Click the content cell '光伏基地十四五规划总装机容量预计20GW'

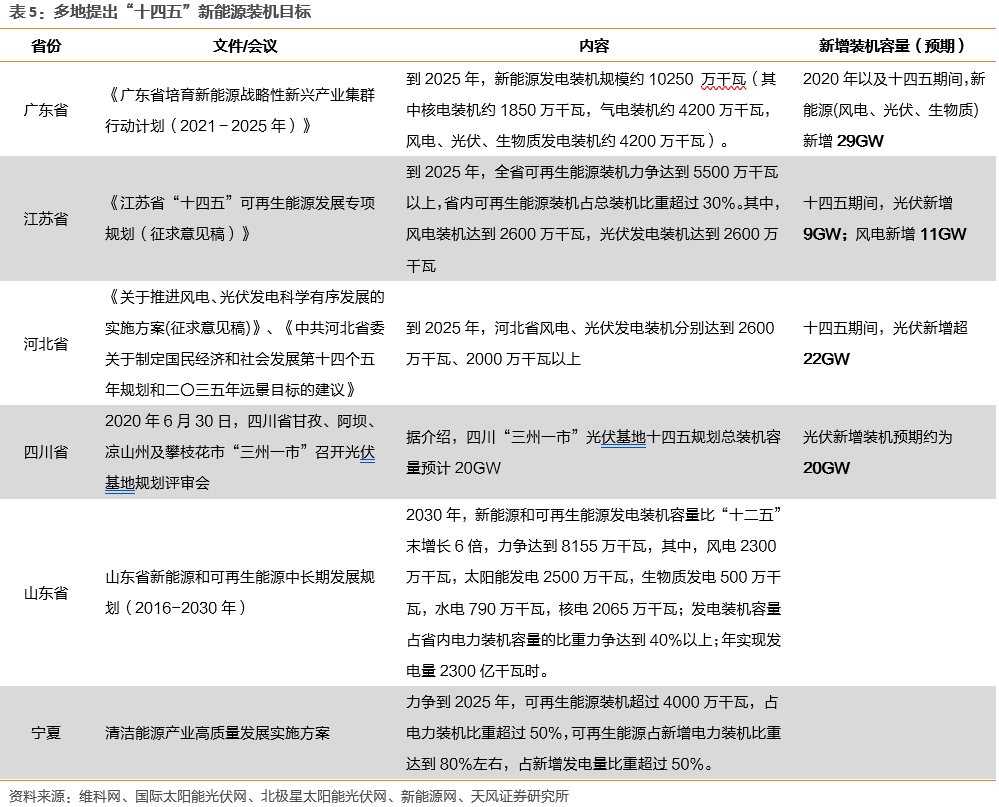(x=593, y=452)
